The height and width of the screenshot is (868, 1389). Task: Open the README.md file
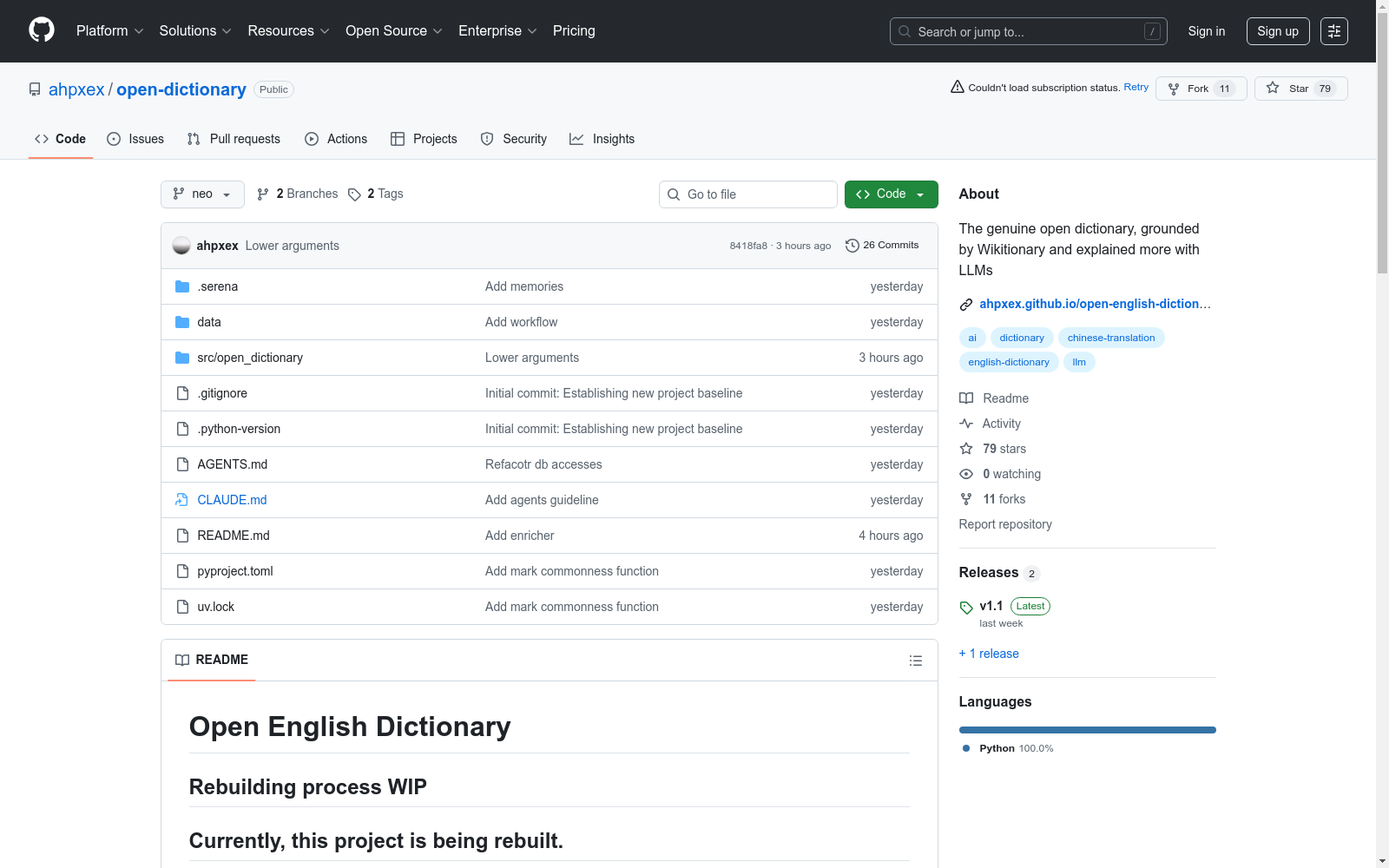tap(234, 536)
